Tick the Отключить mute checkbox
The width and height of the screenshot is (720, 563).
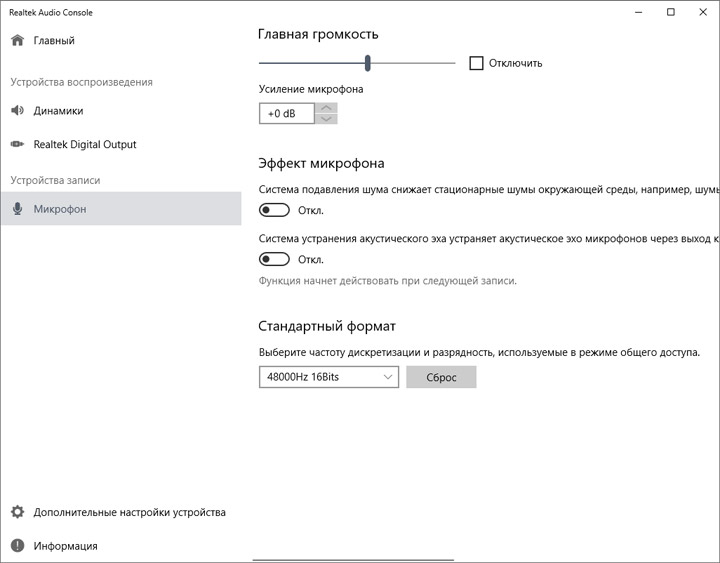point(477,63)
